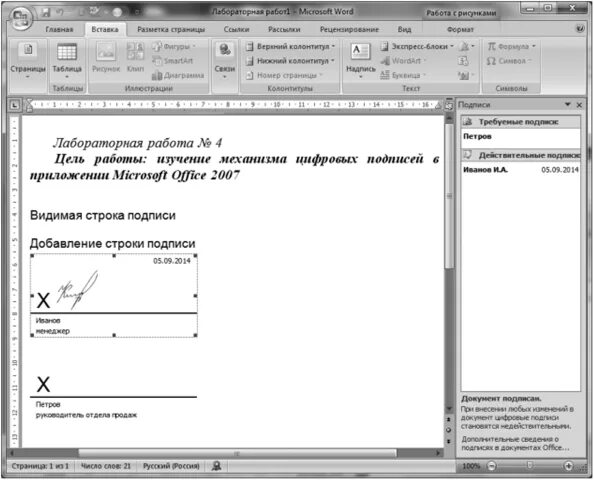Insert clip art with Клип icon
Viewport: 594px width, 480px height.
click(x=135, y=57)
